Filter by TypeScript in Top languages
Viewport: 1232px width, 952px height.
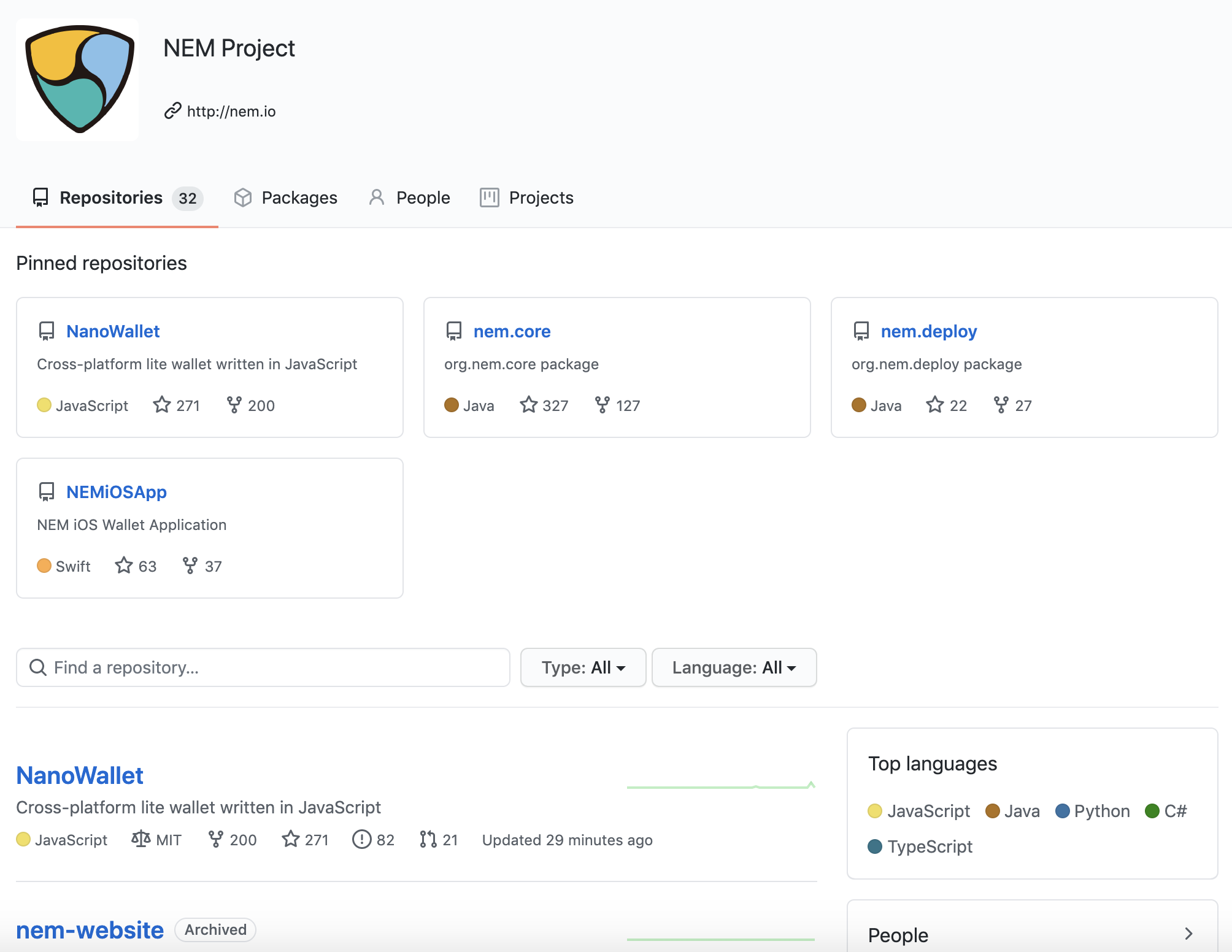pos(920,846)
